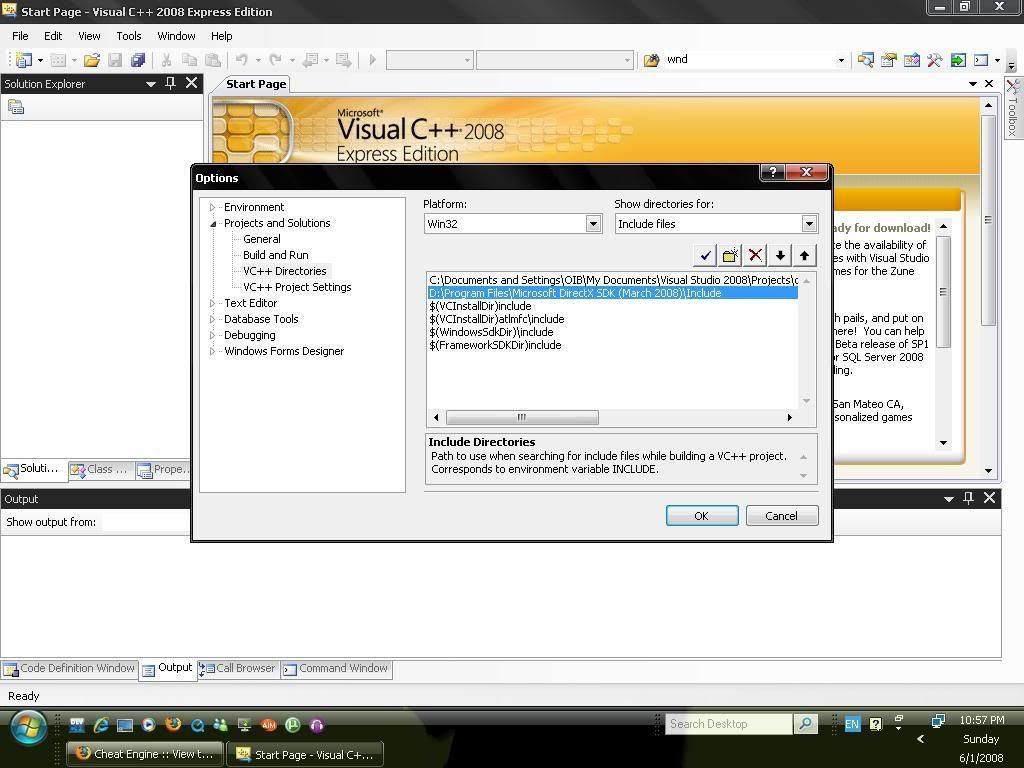This screenshot has height=768, width=1024.
Task: Move selected directory up with arrow icon
Action: [805, 255]
